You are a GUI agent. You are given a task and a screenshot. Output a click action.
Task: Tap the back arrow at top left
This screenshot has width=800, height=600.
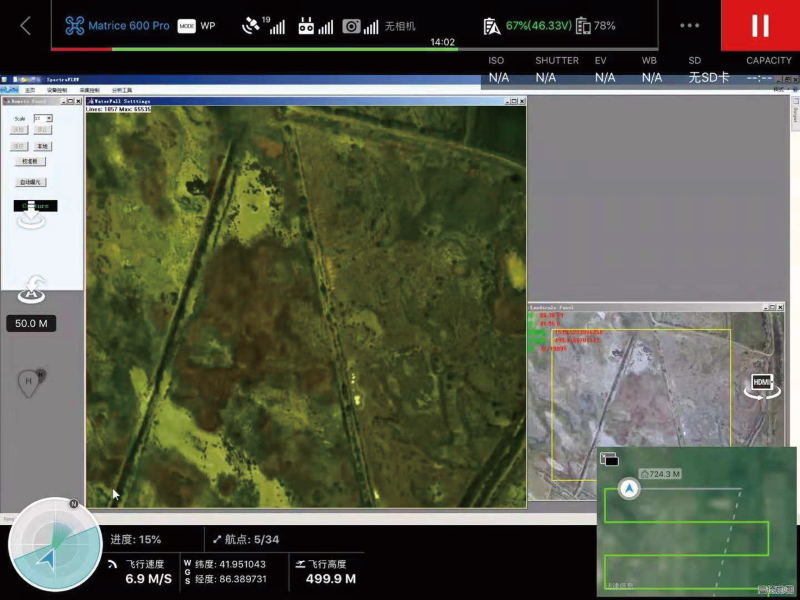pos(25,26)
